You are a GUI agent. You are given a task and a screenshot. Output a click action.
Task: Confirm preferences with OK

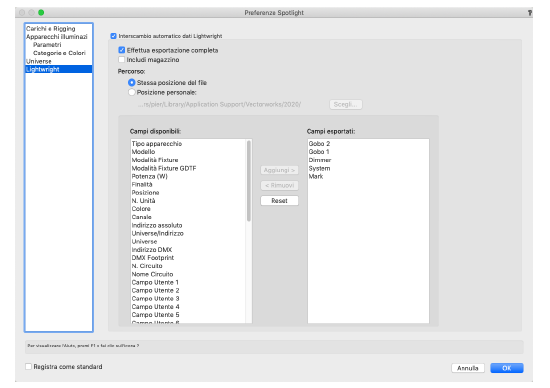tap(507, 368)
